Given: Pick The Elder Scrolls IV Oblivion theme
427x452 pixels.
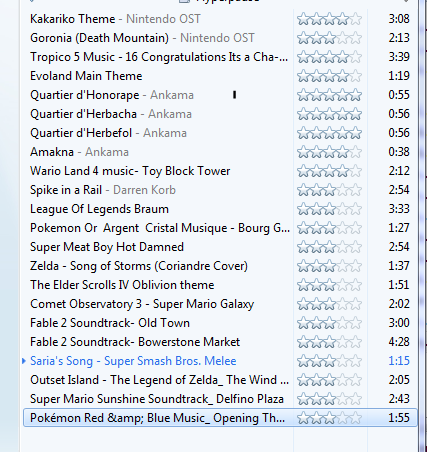Looking at the screenshot, I should [220, 285].
